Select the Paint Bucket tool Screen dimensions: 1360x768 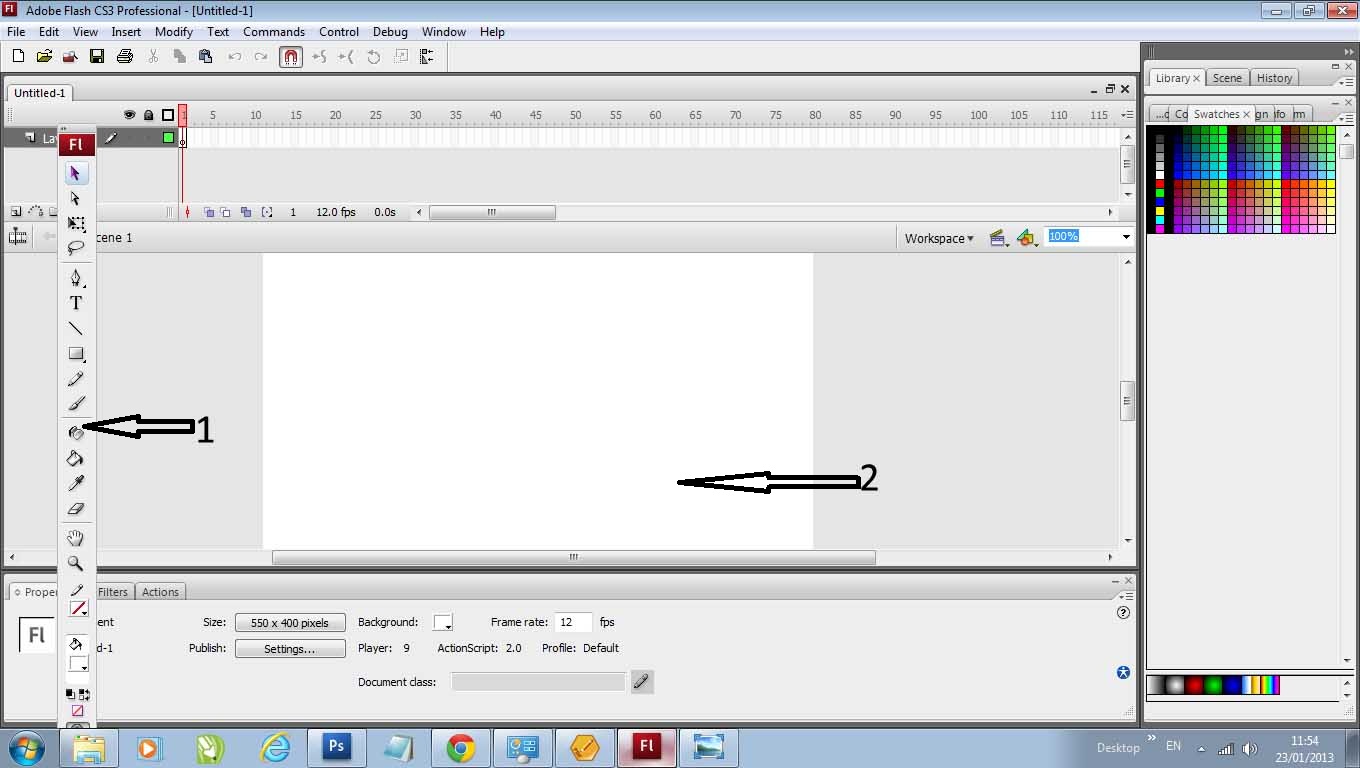(75, 458)
